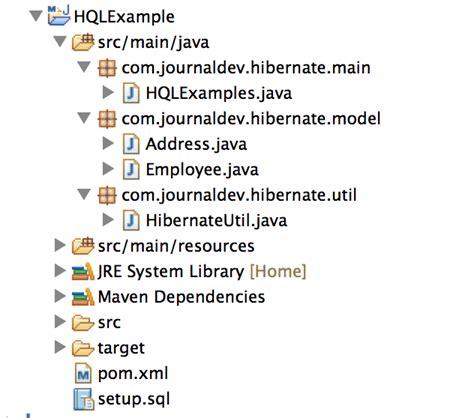Collapse the com.journaldev.hibernate.model package
This screenshot has height=418, width=474.
(x=84, y=118)
